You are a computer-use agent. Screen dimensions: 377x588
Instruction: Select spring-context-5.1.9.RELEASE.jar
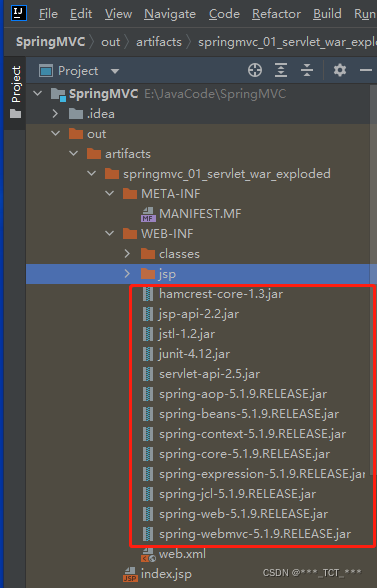252,434
